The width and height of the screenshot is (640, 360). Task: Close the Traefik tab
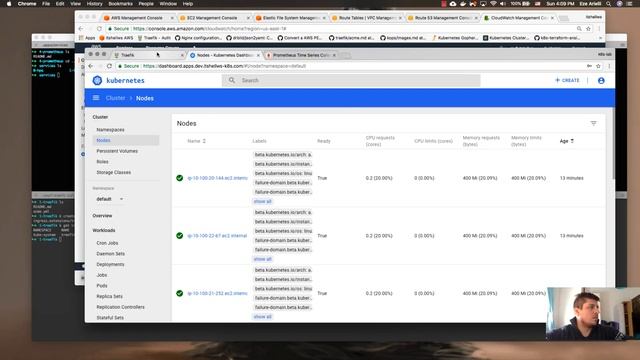182,55
